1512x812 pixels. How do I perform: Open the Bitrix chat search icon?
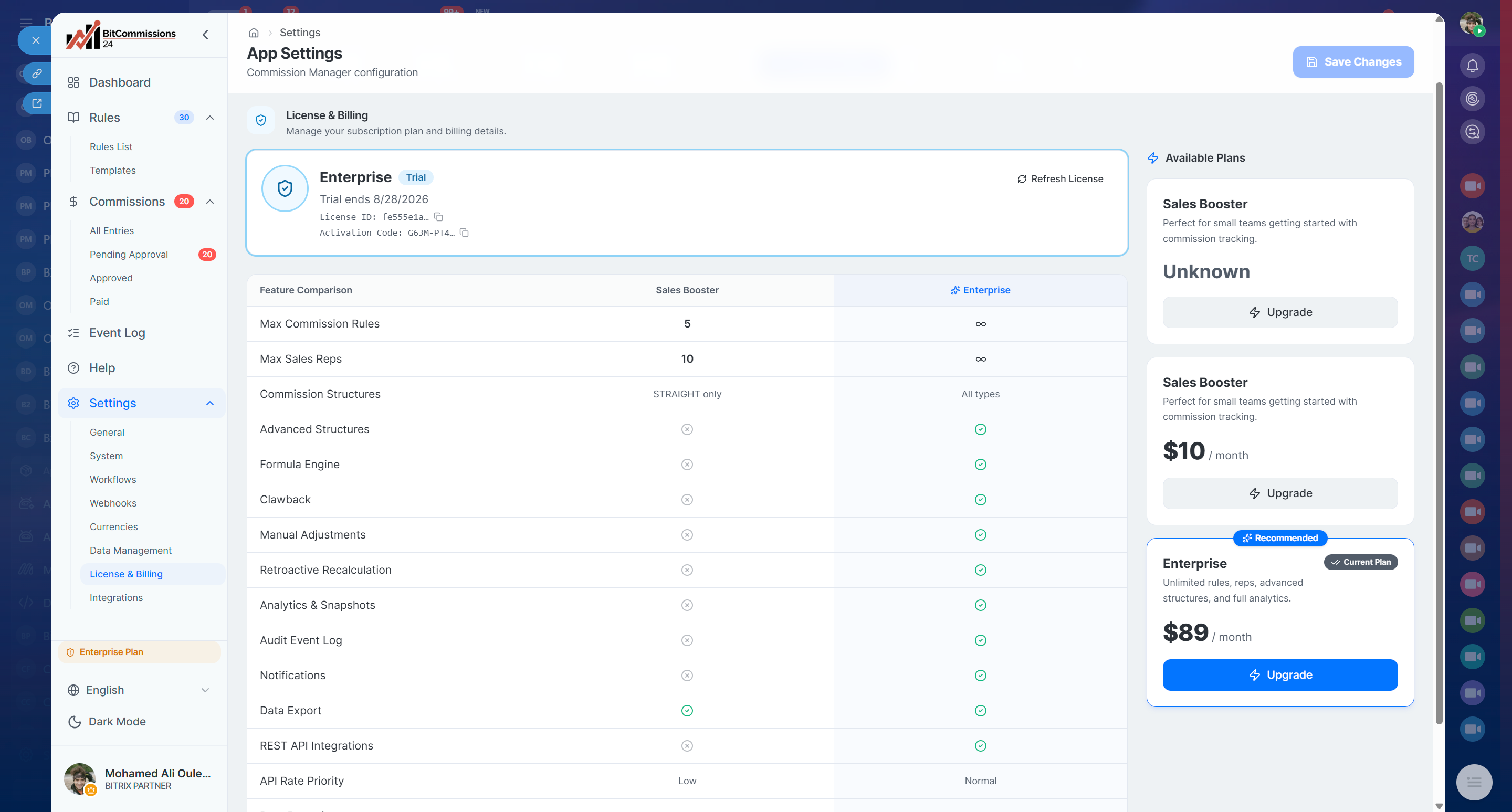[1473, 131]
